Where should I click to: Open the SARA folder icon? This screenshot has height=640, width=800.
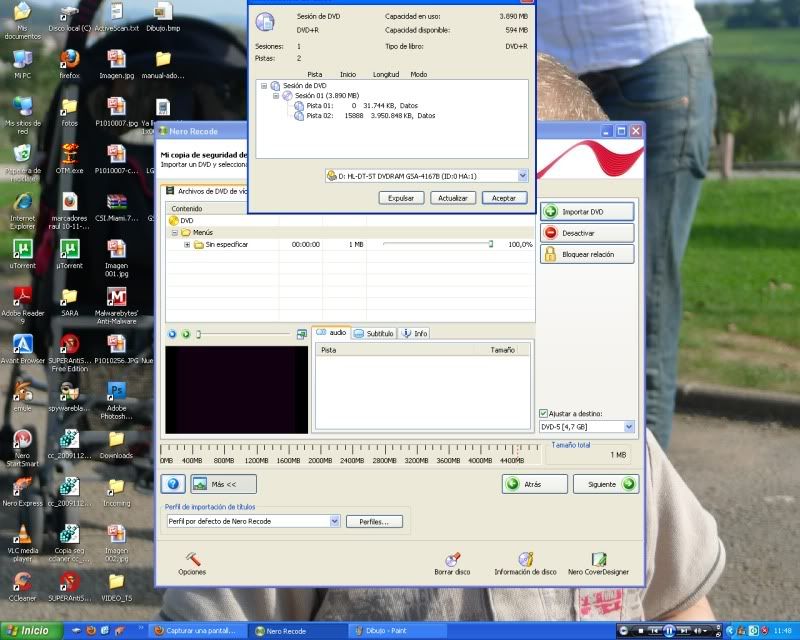coord(69,302)
